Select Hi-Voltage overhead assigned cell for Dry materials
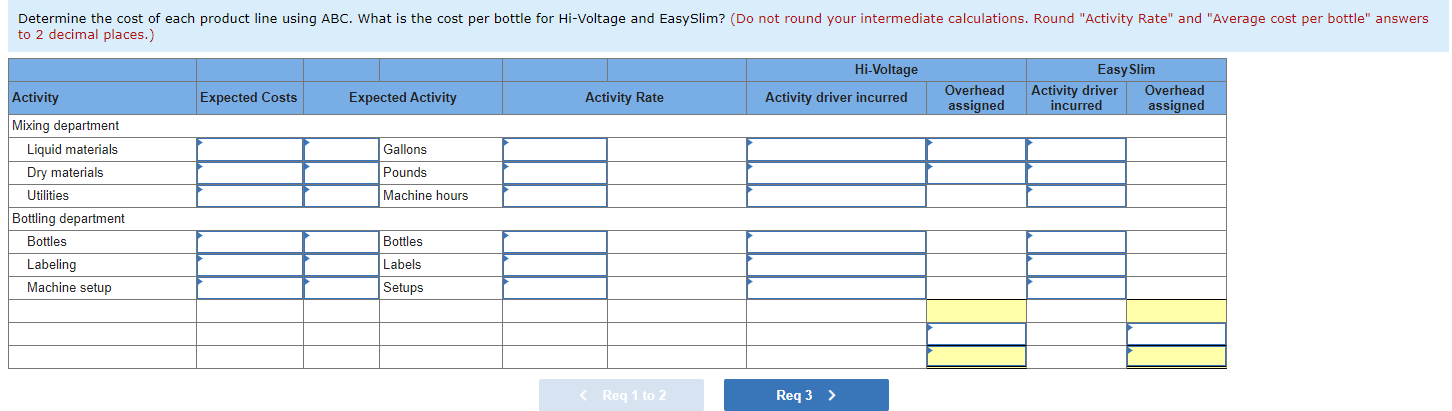This screenshot has width=1452, height=411. pyautogui.click(x=976, y=172)
